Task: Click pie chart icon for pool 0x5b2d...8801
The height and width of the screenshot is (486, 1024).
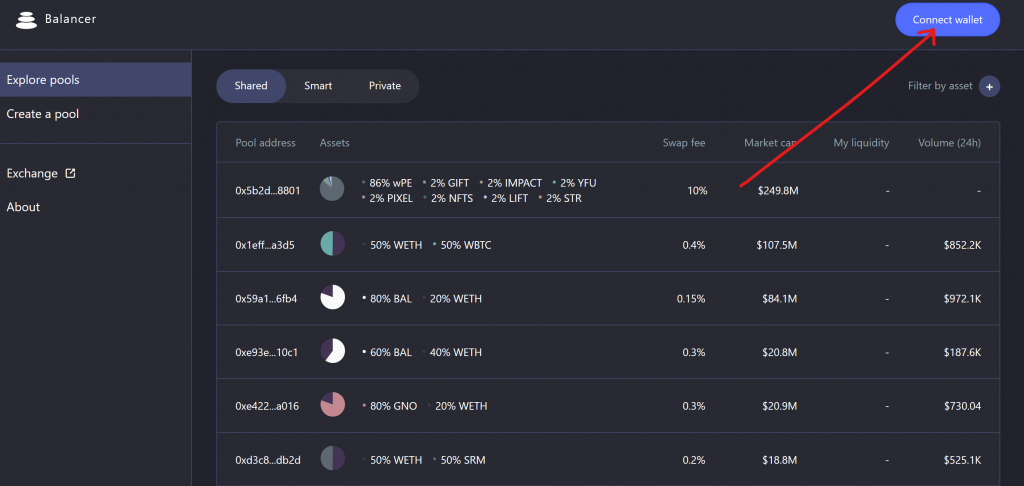Action: (x=332, y=189)
